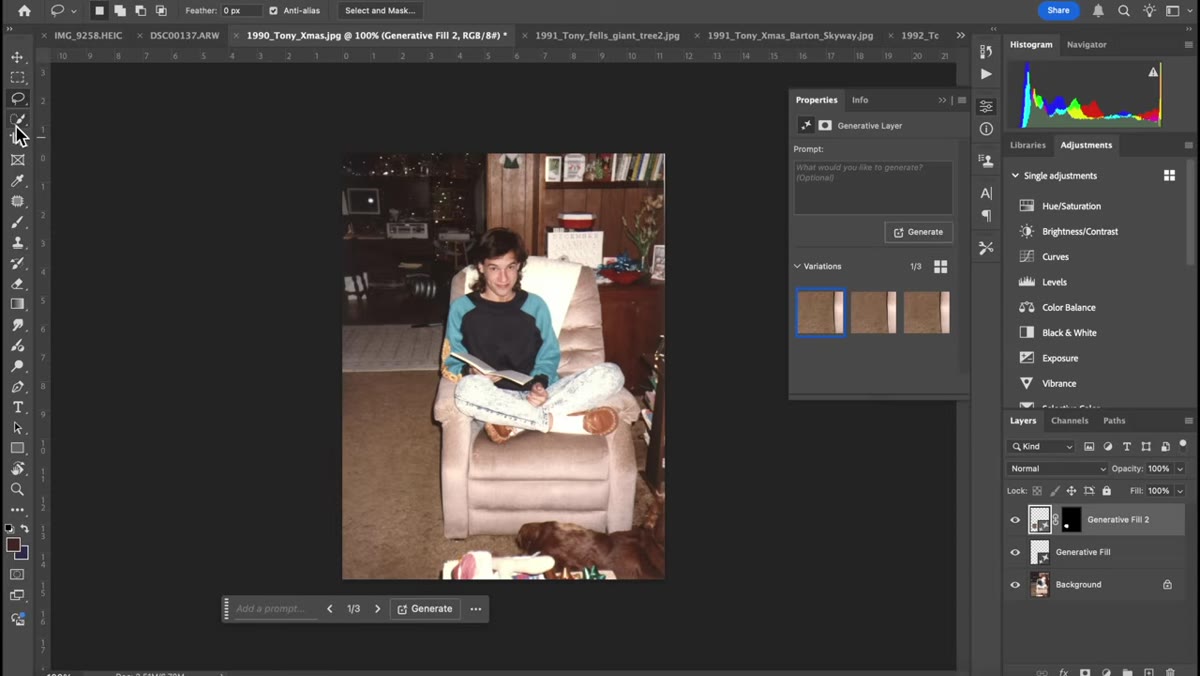Select the Spot Healing Brush tool
The height and width of the screenshot is (676, 1200).
[x=17, y=201]
